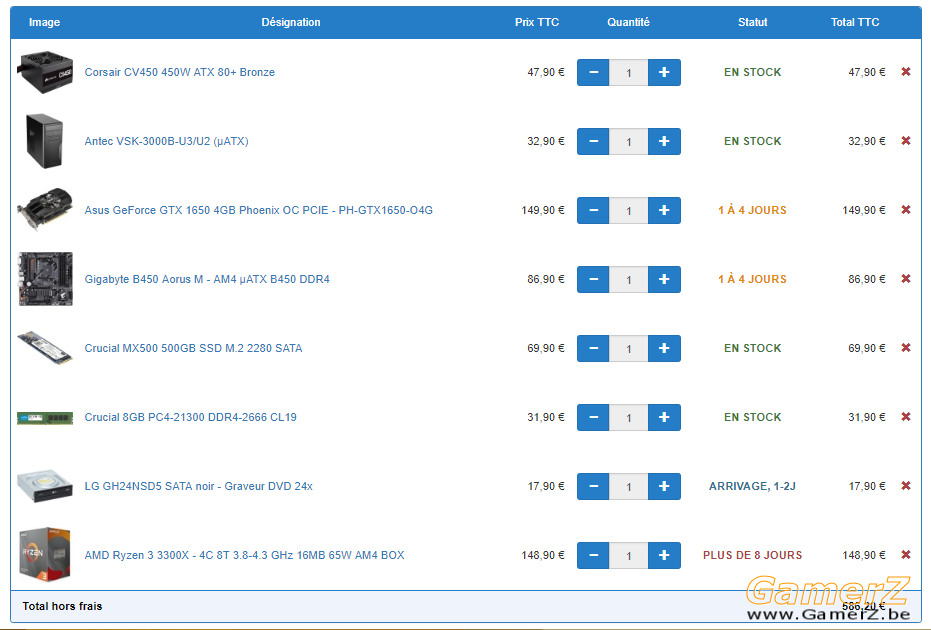Click the Asus GTX 1650 graphics card image
This screenshot has width=931, height=630.
coord(45,209)
